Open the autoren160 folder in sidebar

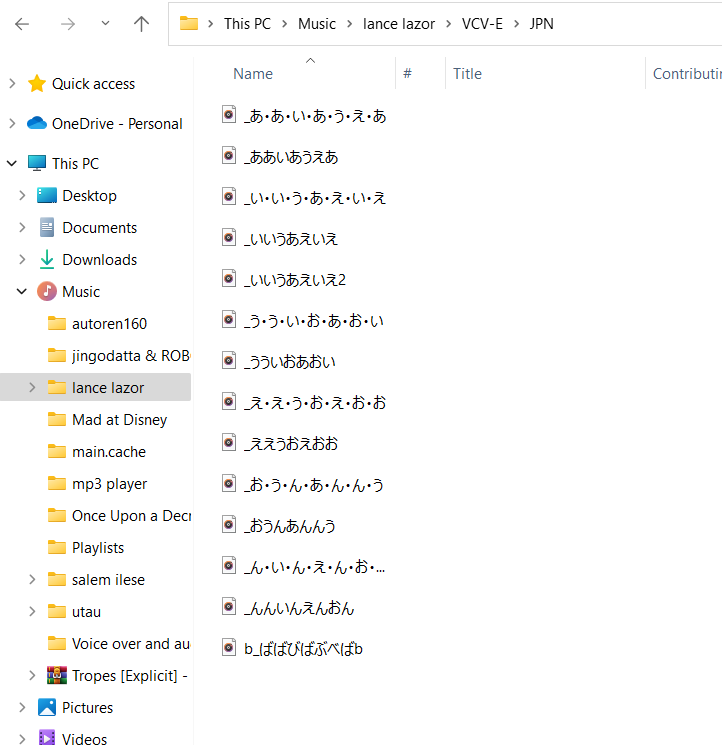tap(109, 324)
